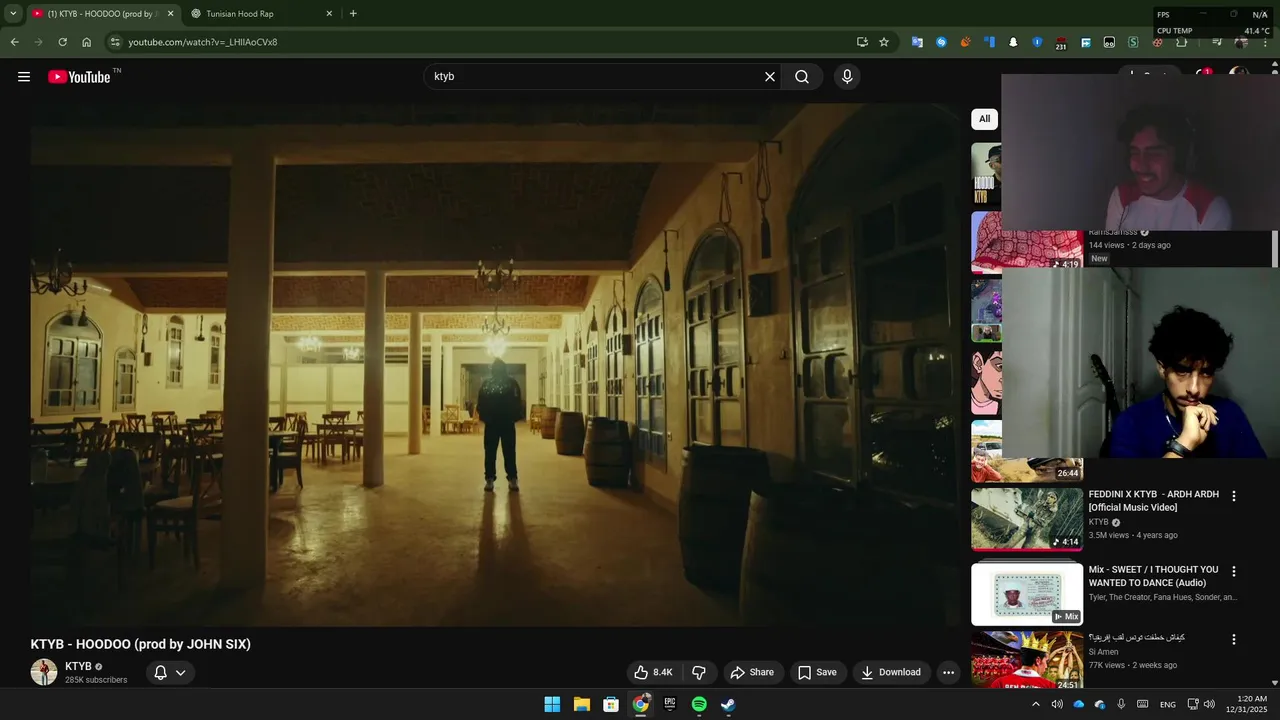This screenshot has width=1280, height=720.
Task: Open the browser home page button
Action: tap(86, 42)
